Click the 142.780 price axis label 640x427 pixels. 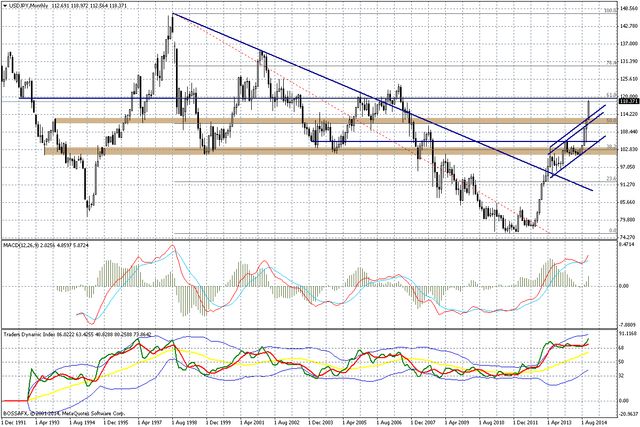629,26
